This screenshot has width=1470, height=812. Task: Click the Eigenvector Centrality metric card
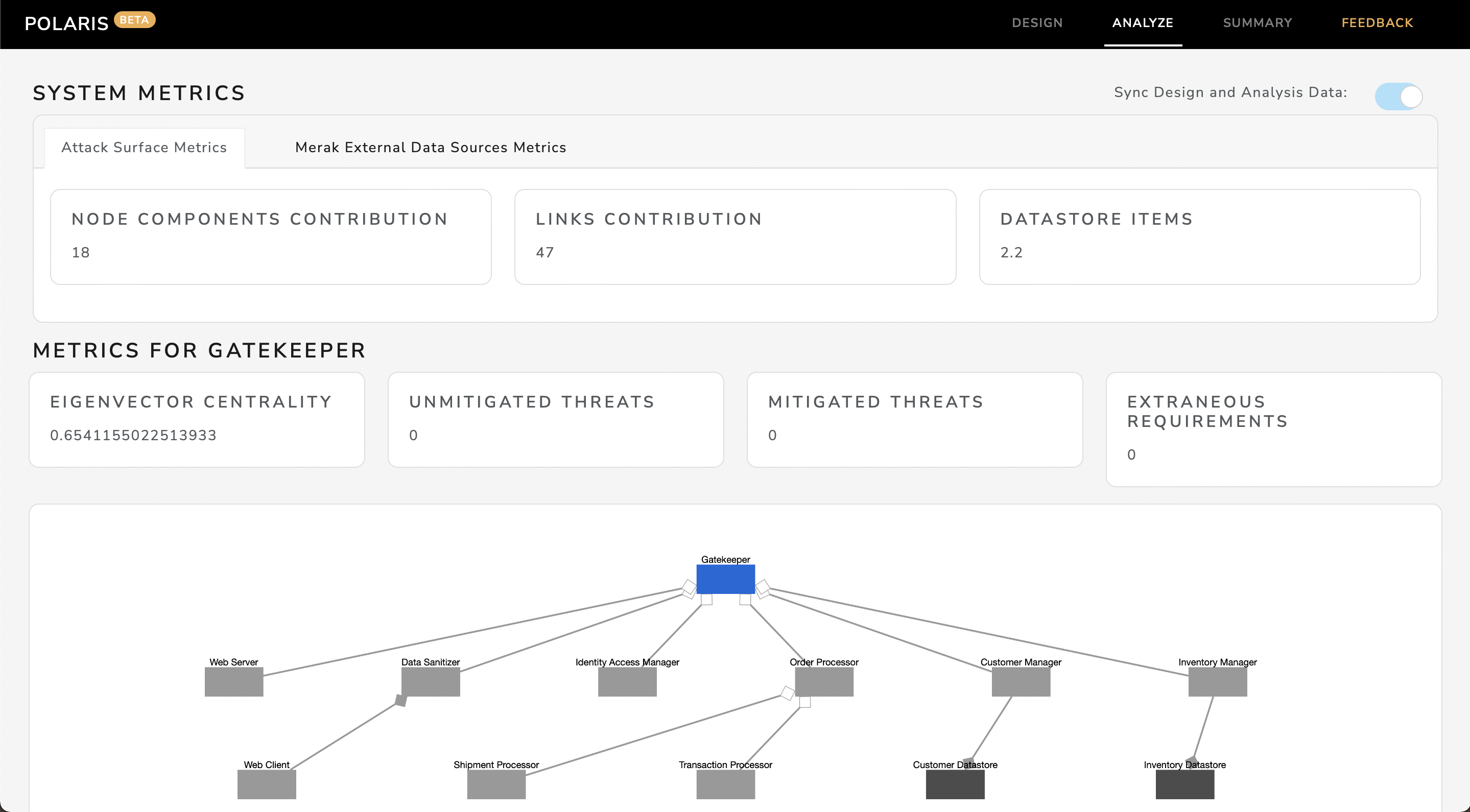click(x=196, y=419)
